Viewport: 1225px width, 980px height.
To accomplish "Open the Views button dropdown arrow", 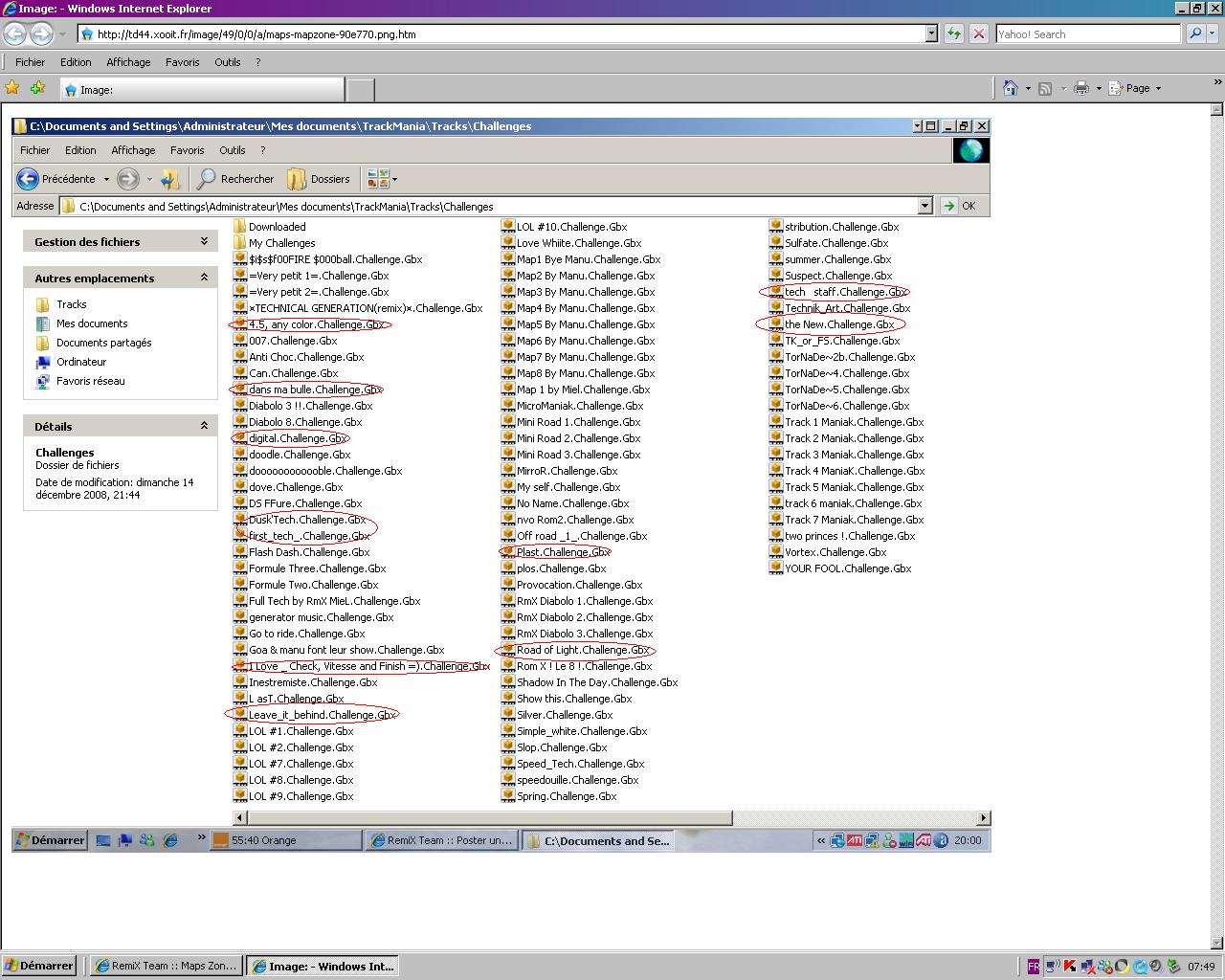I will tap(394, 179).
